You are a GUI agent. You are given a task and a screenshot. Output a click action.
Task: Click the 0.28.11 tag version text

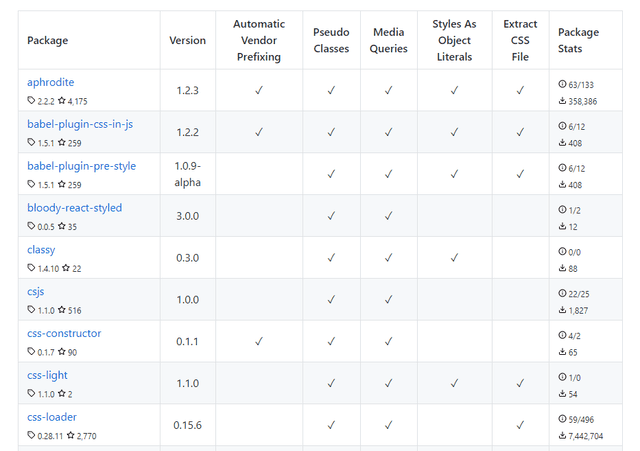pyautogui.click(x=50, y=436)
